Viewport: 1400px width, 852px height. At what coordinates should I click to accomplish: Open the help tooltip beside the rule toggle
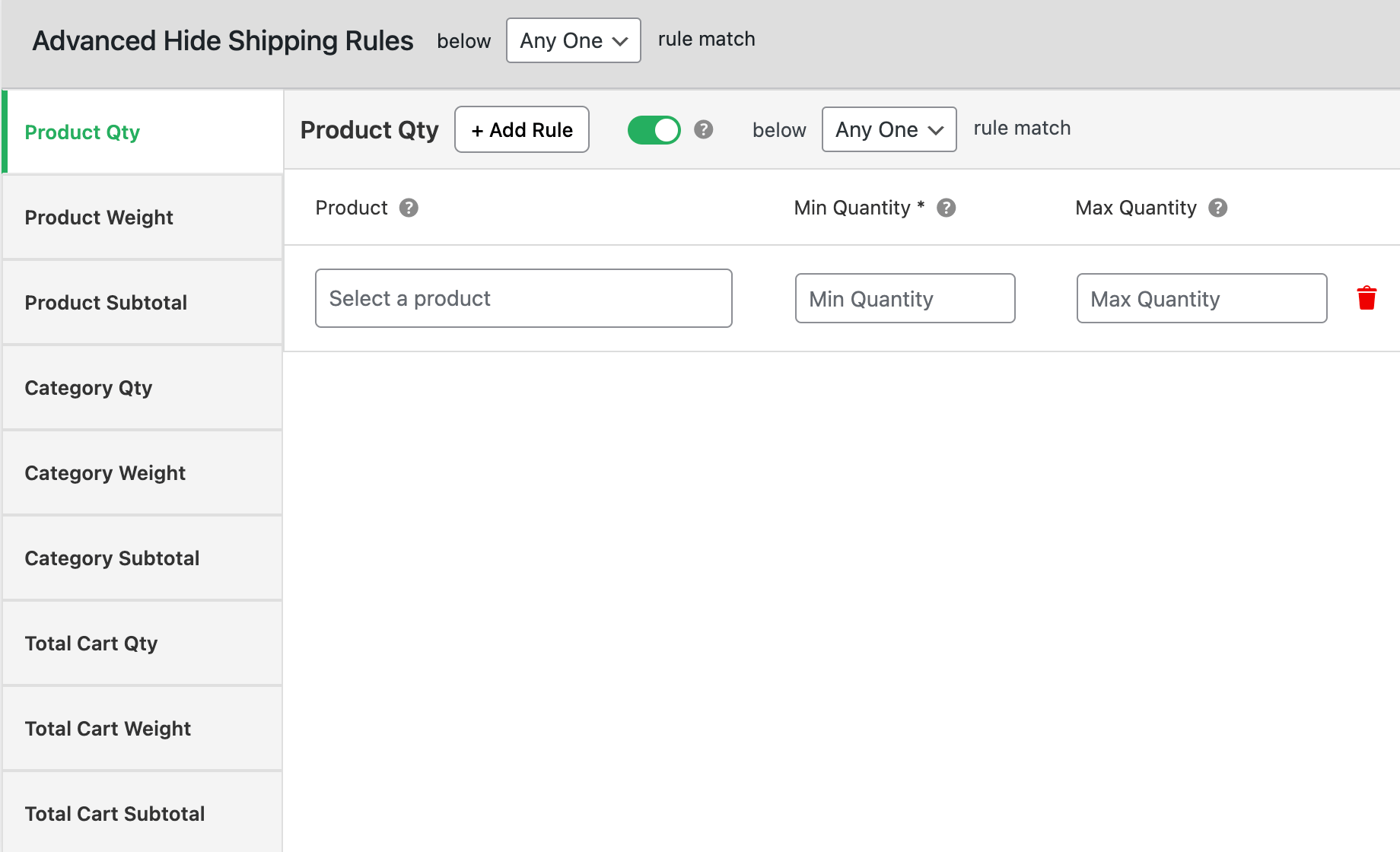point(704,129)
